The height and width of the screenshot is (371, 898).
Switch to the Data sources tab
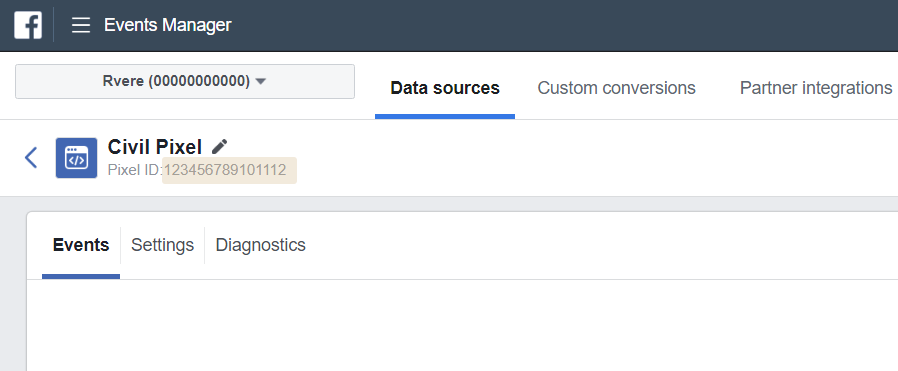point(445,88)
